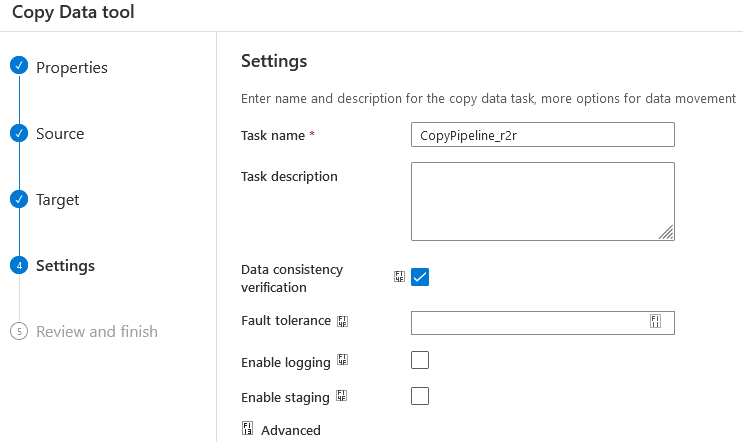The width and height of the screenshot is (743, 442).
Task: Click the info icon next to Enable logging
Action: (x=343, y=360)
